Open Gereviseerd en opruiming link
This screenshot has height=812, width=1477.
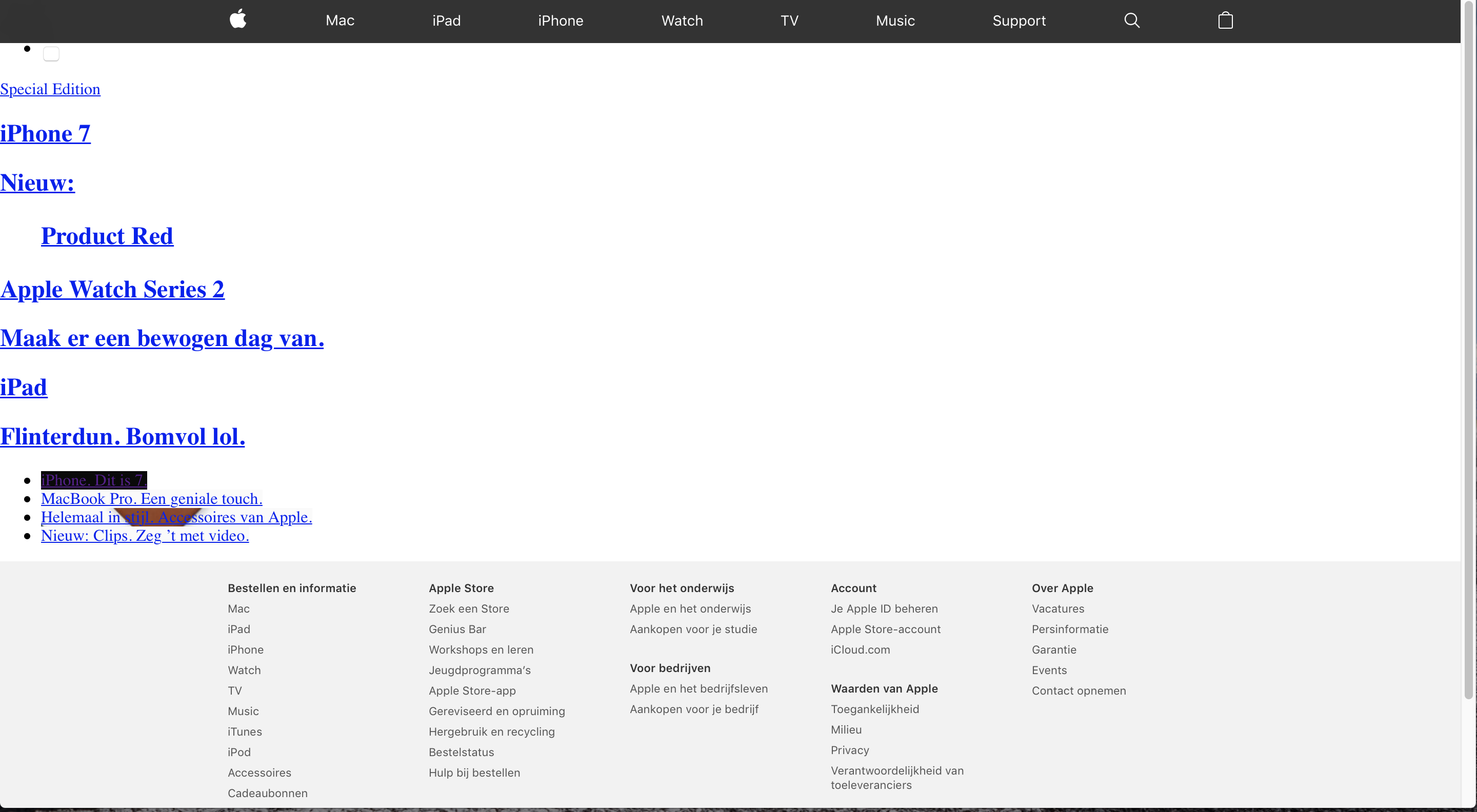click(497, 711)
